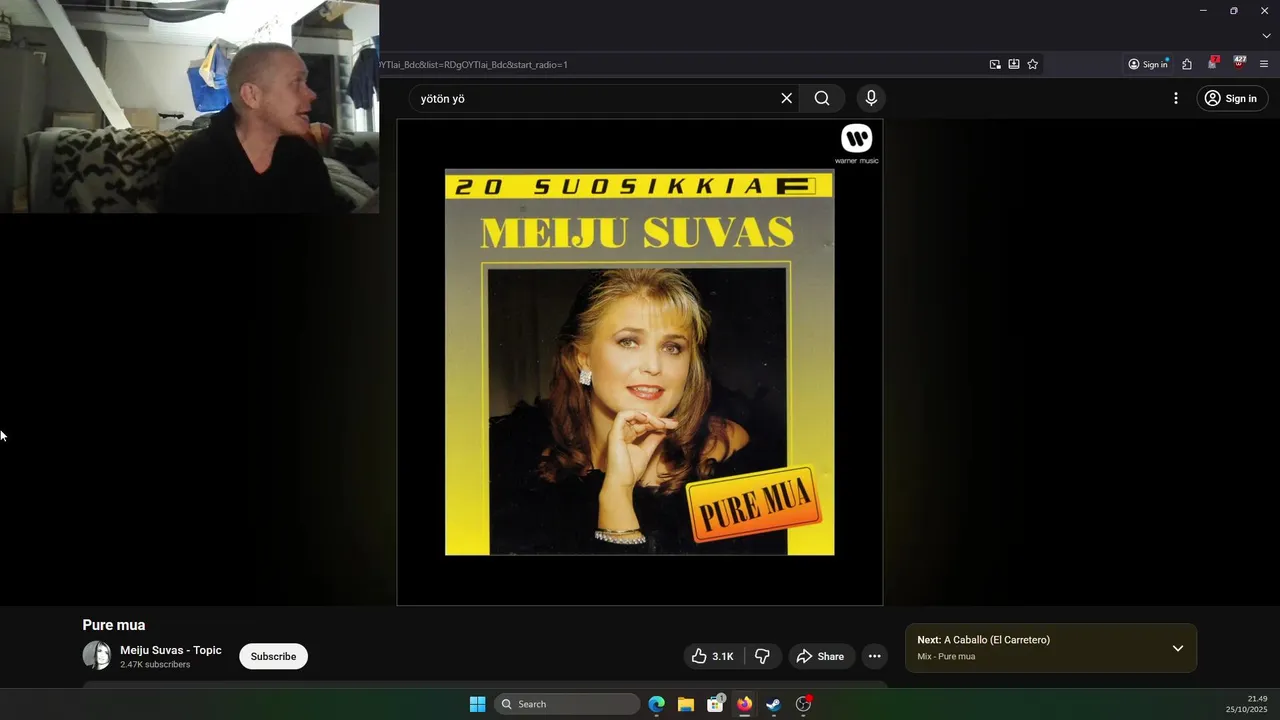Expand the list all tabs chevron

point(1266,36)
